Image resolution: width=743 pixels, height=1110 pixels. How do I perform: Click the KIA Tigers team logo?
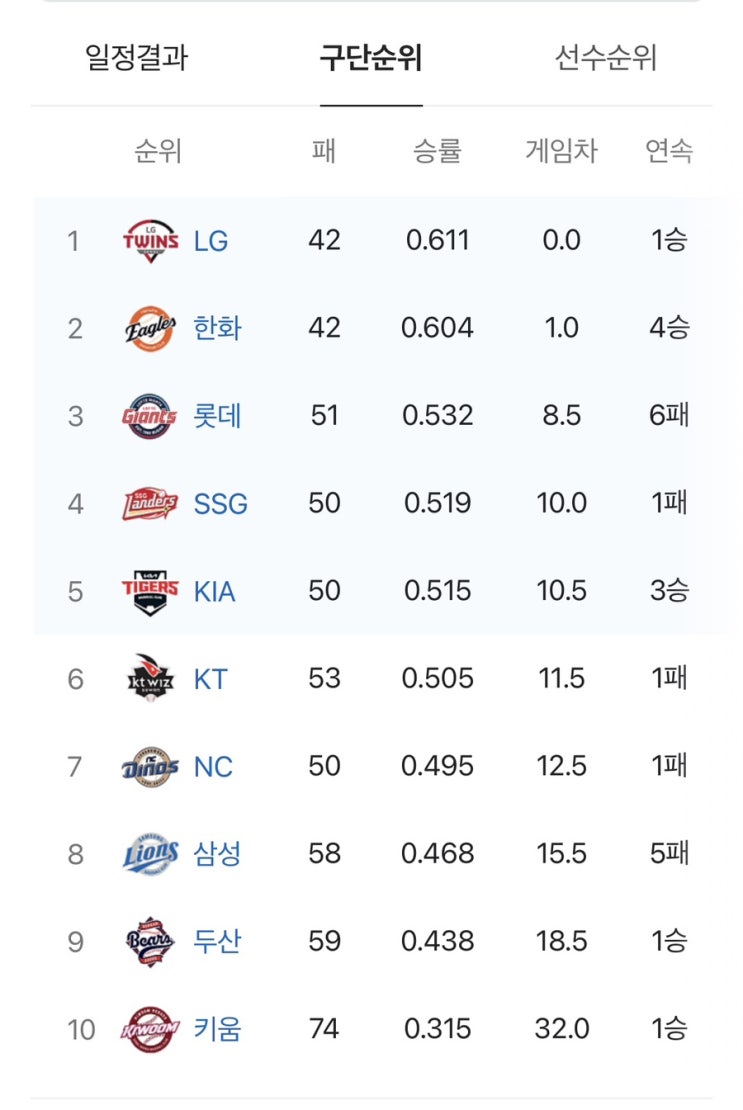[151, 591]
